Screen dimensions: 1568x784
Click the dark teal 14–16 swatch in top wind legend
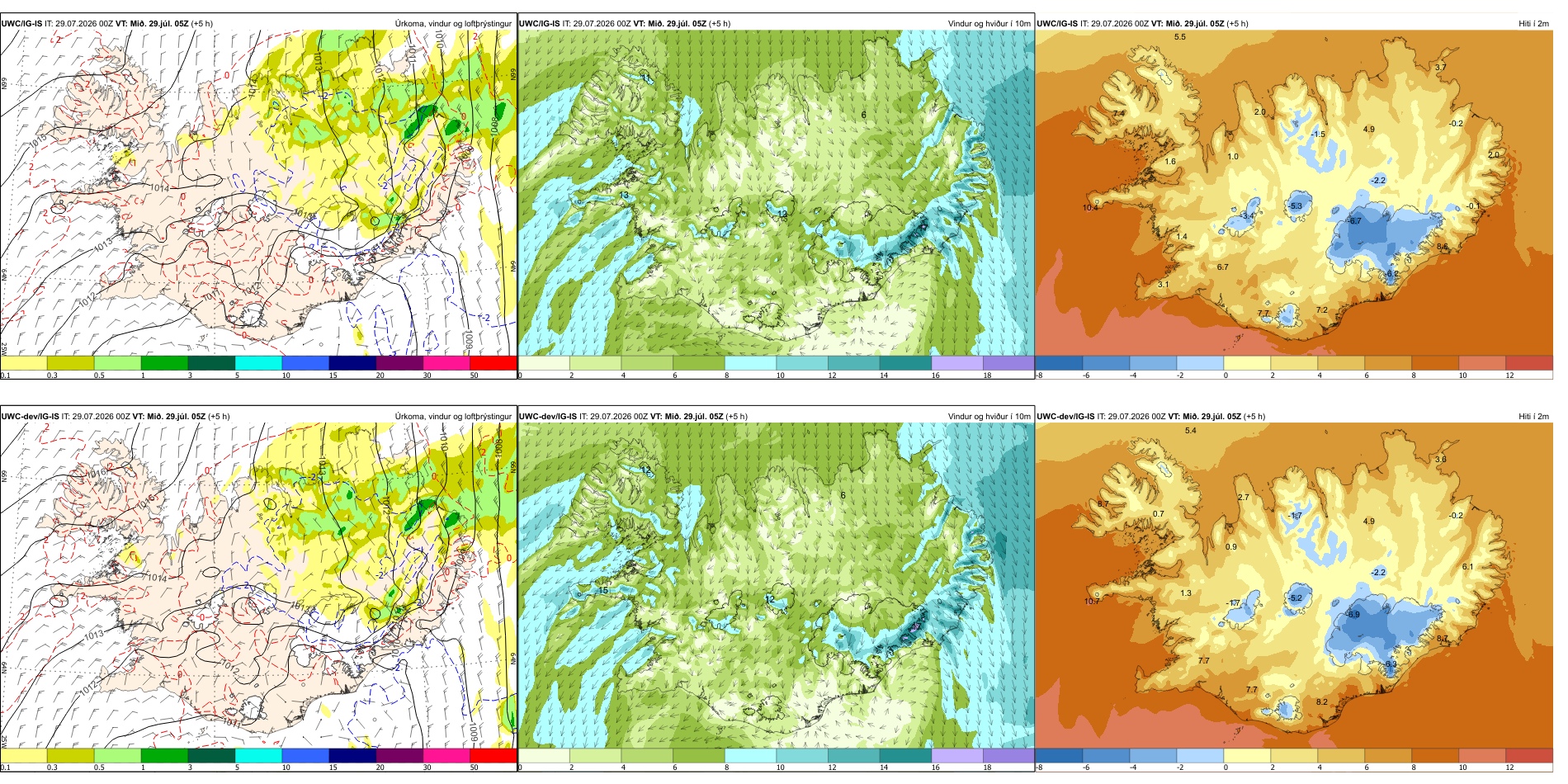(905, 363)
